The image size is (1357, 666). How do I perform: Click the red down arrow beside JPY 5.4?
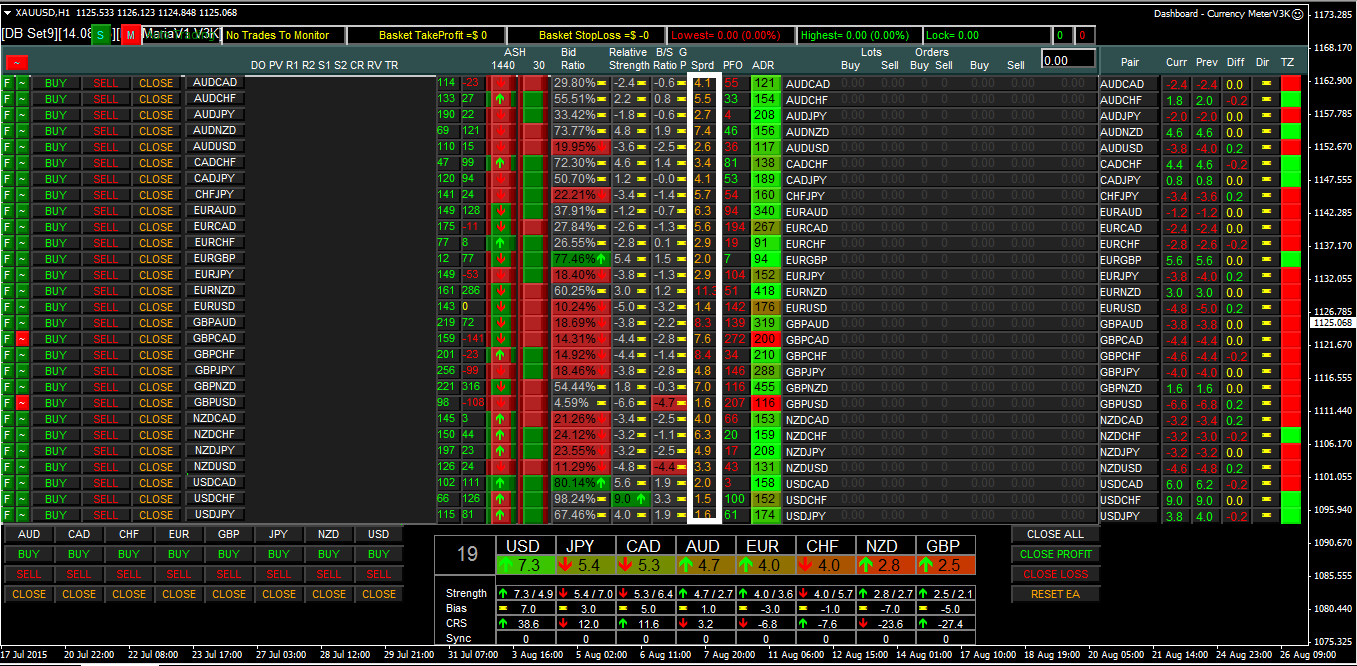567,565
